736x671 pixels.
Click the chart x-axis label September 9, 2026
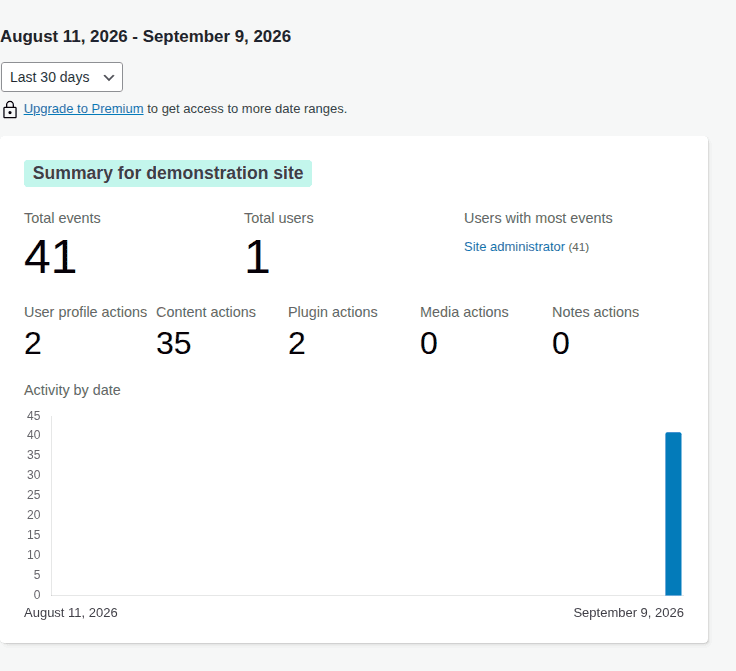(x=629, y=613)
